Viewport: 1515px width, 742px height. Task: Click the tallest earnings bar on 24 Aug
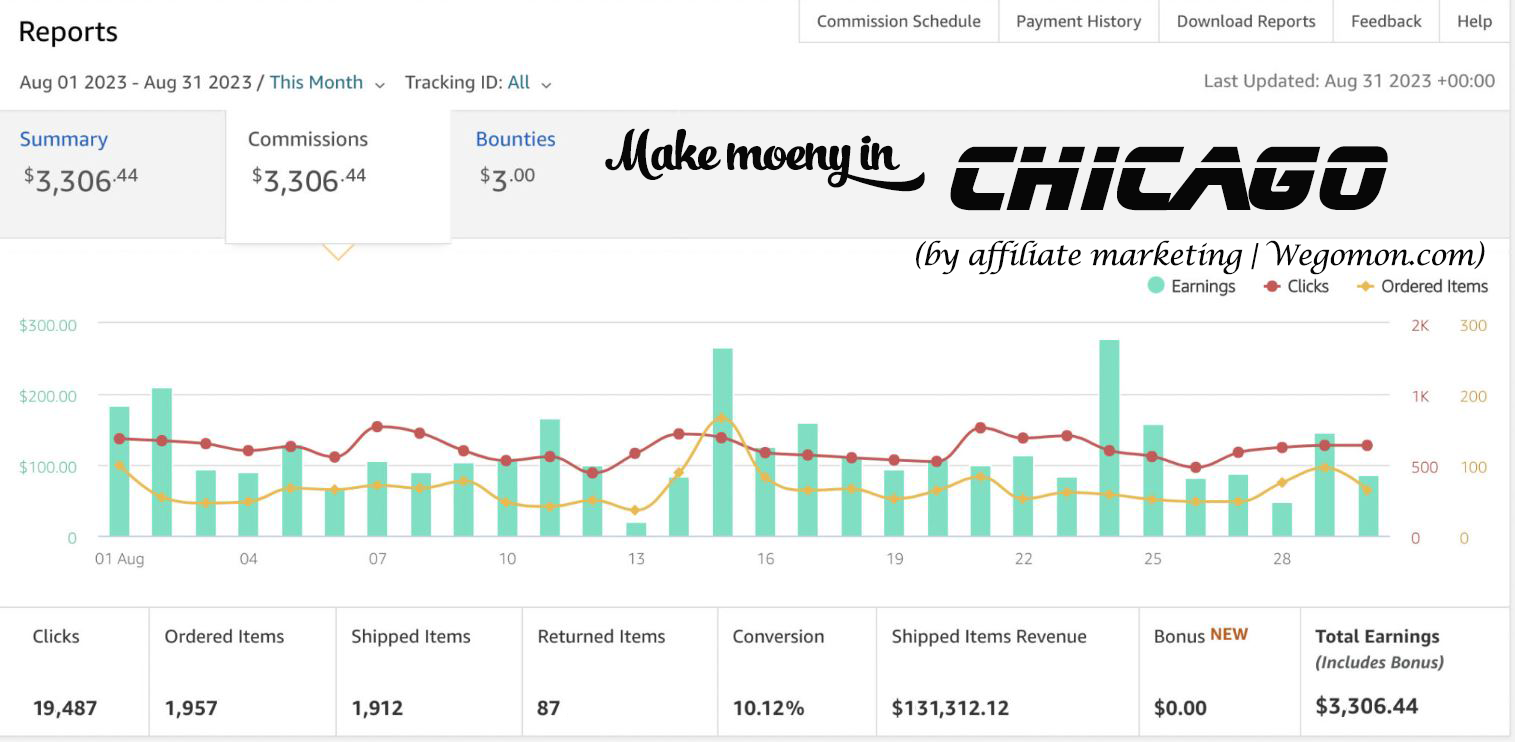point(1109,438)
